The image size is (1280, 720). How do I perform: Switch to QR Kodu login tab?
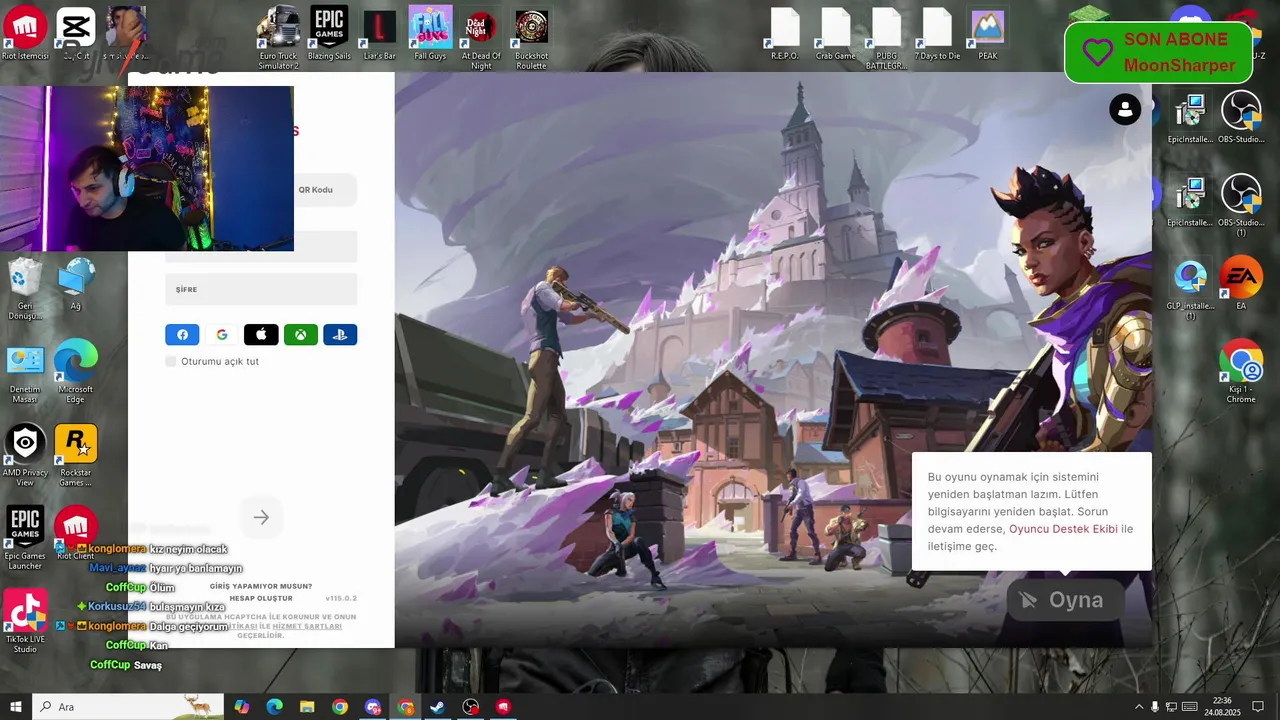[x=315, y=190]
